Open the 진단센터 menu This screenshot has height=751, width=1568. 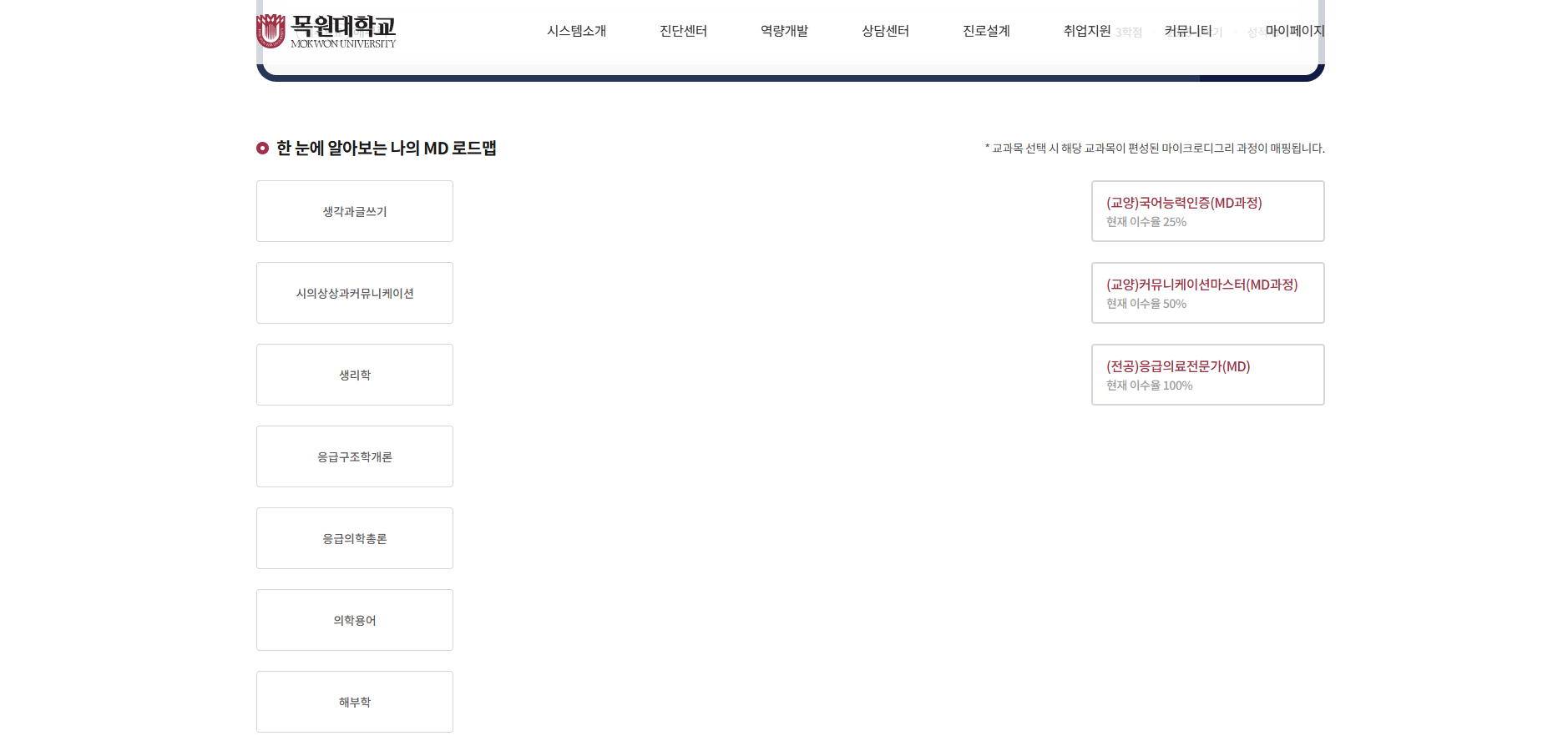pyautogui.click(x=683, y=31)
